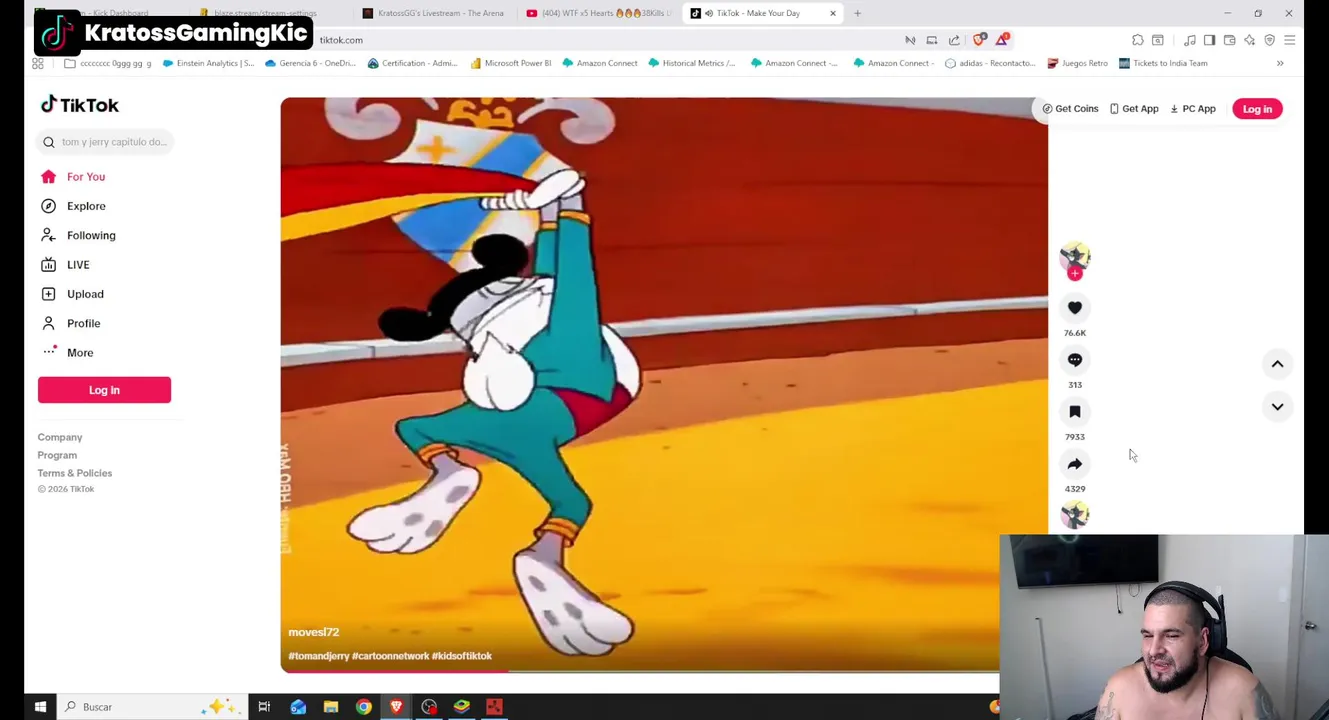
Task: Open the browser hamburger menu
Action: [x=1289, y=40]
